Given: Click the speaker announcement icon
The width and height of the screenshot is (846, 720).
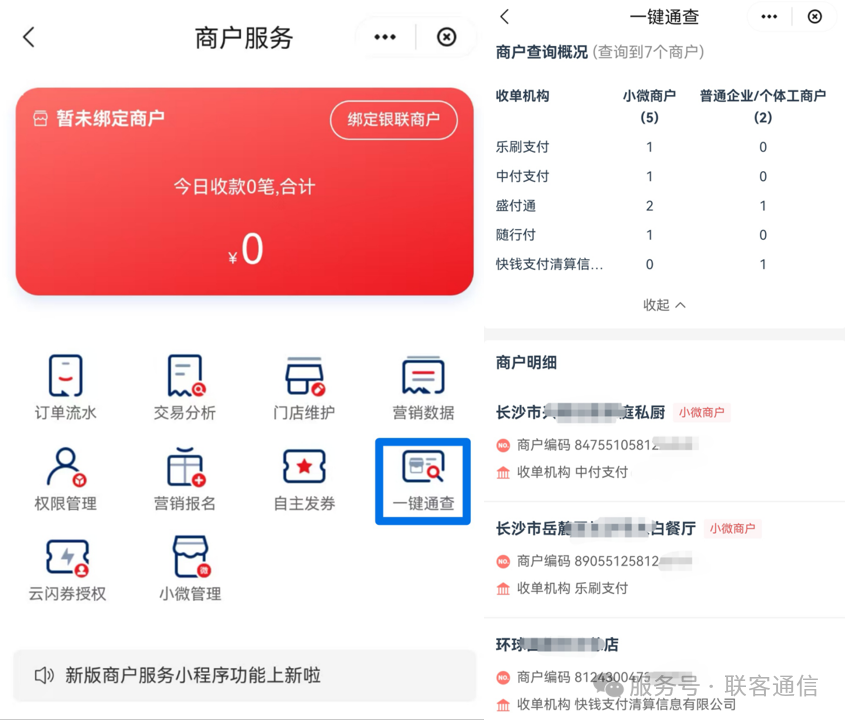Looking at the screenshot, I should tap(44, 675).
